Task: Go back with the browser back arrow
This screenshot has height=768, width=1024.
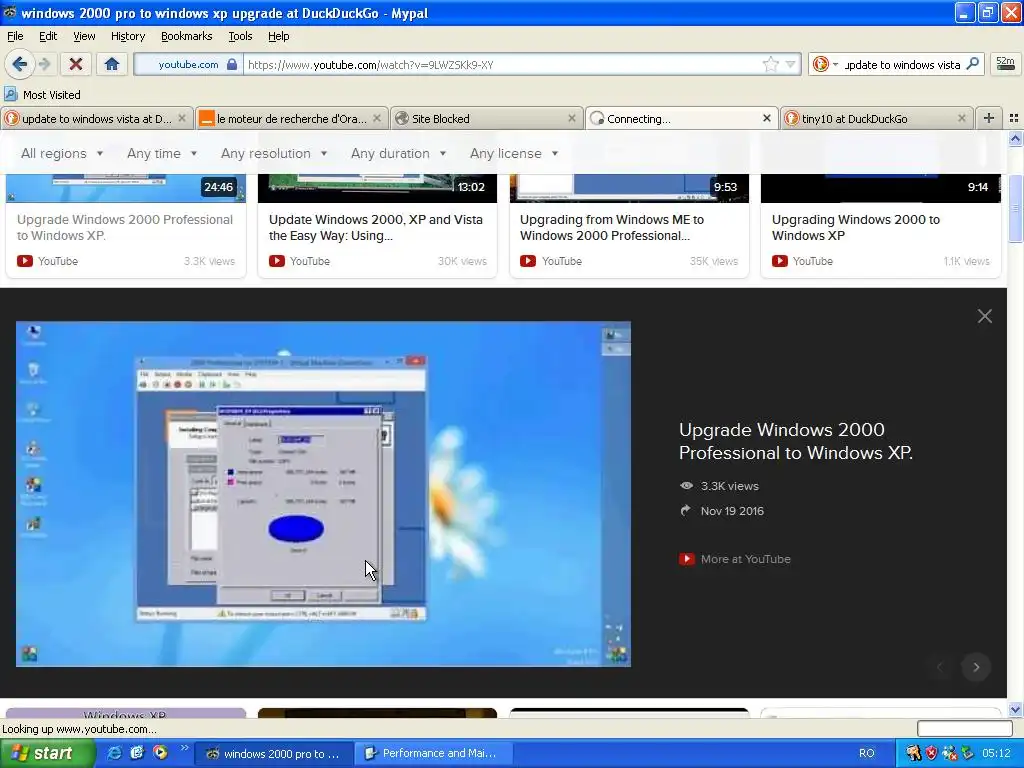Action: (x=20, y=64)
